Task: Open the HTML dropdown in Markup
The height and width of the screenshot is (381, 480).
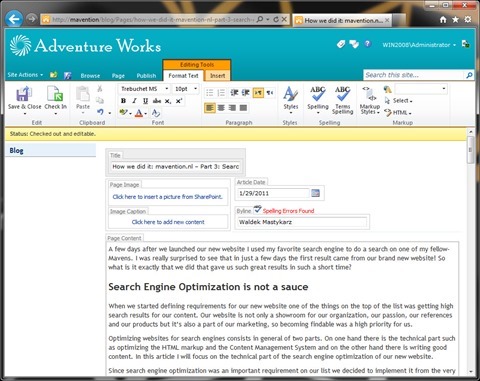Action: point(402,113)
